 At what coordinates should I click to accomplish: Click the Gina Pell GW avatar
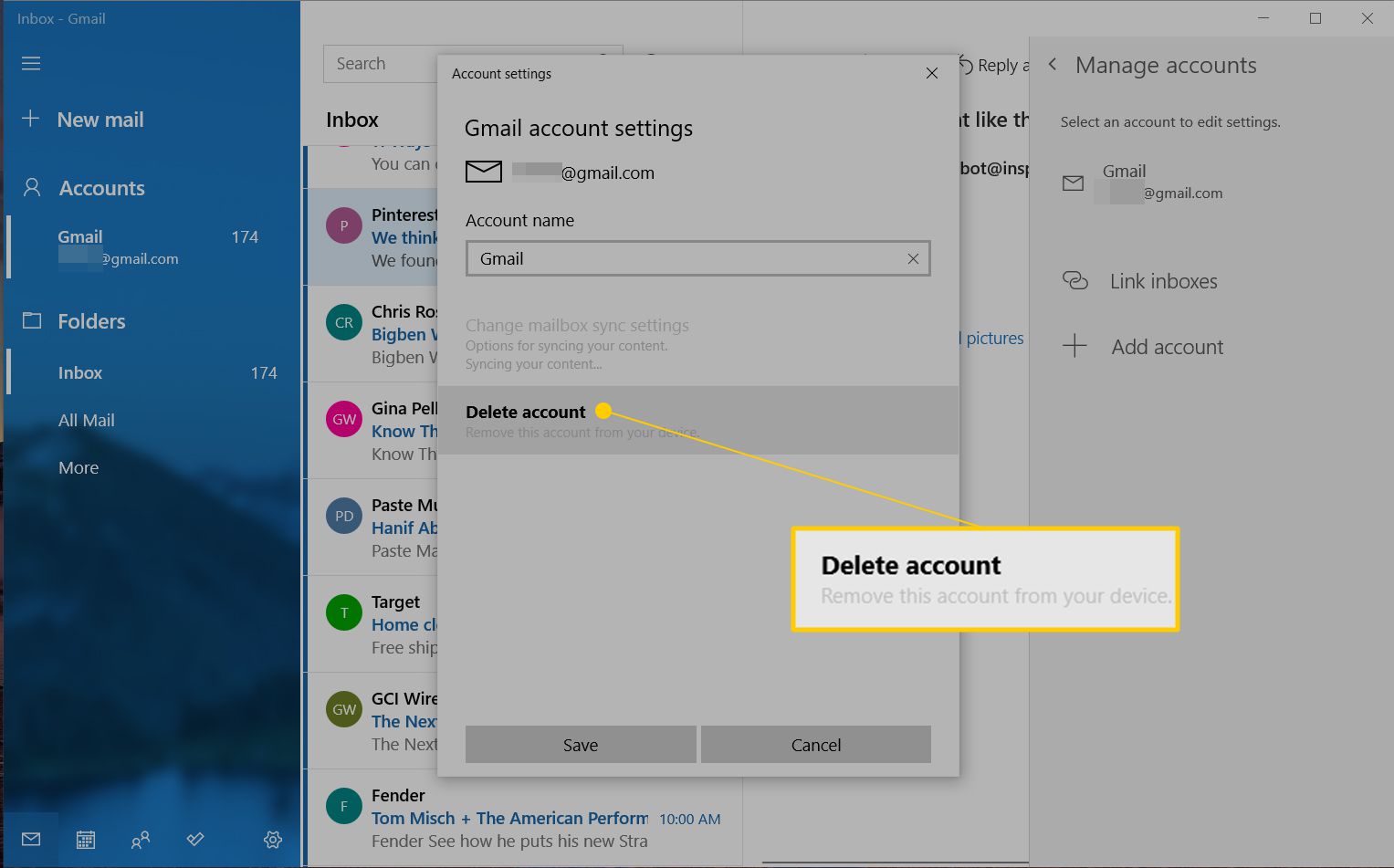click(344, 419)
